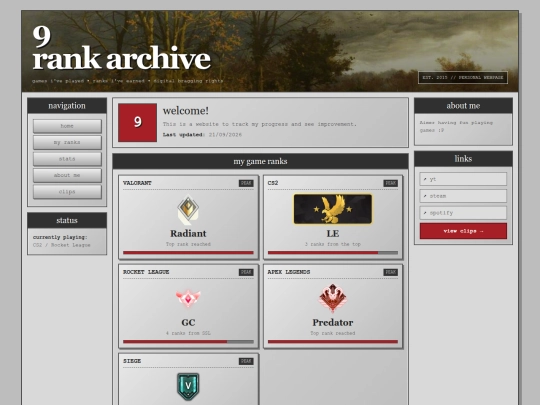Click the Predator rank name
Viewport: 540px width, 405px height.
click(333, 323)
